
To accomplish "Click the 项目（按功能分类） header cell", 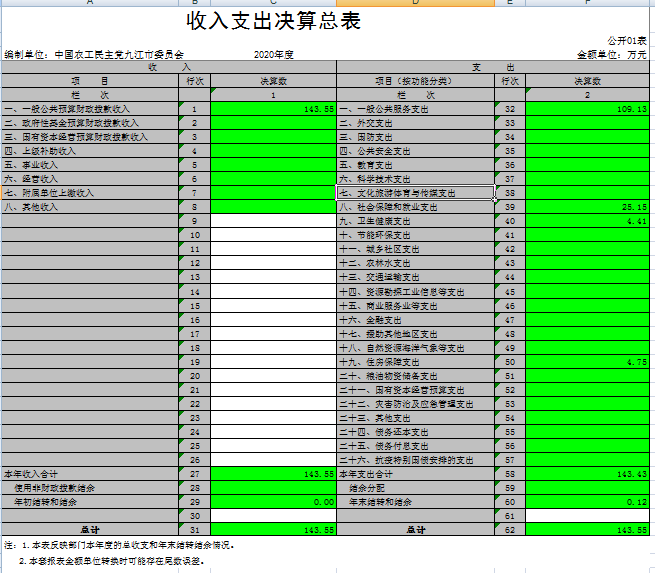I will (x=415, y=80).
